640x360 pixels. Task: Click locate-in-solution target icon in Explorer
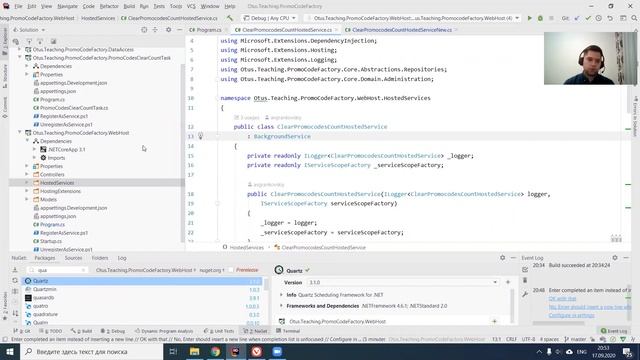pyautogui.click(x=144, y=30)
